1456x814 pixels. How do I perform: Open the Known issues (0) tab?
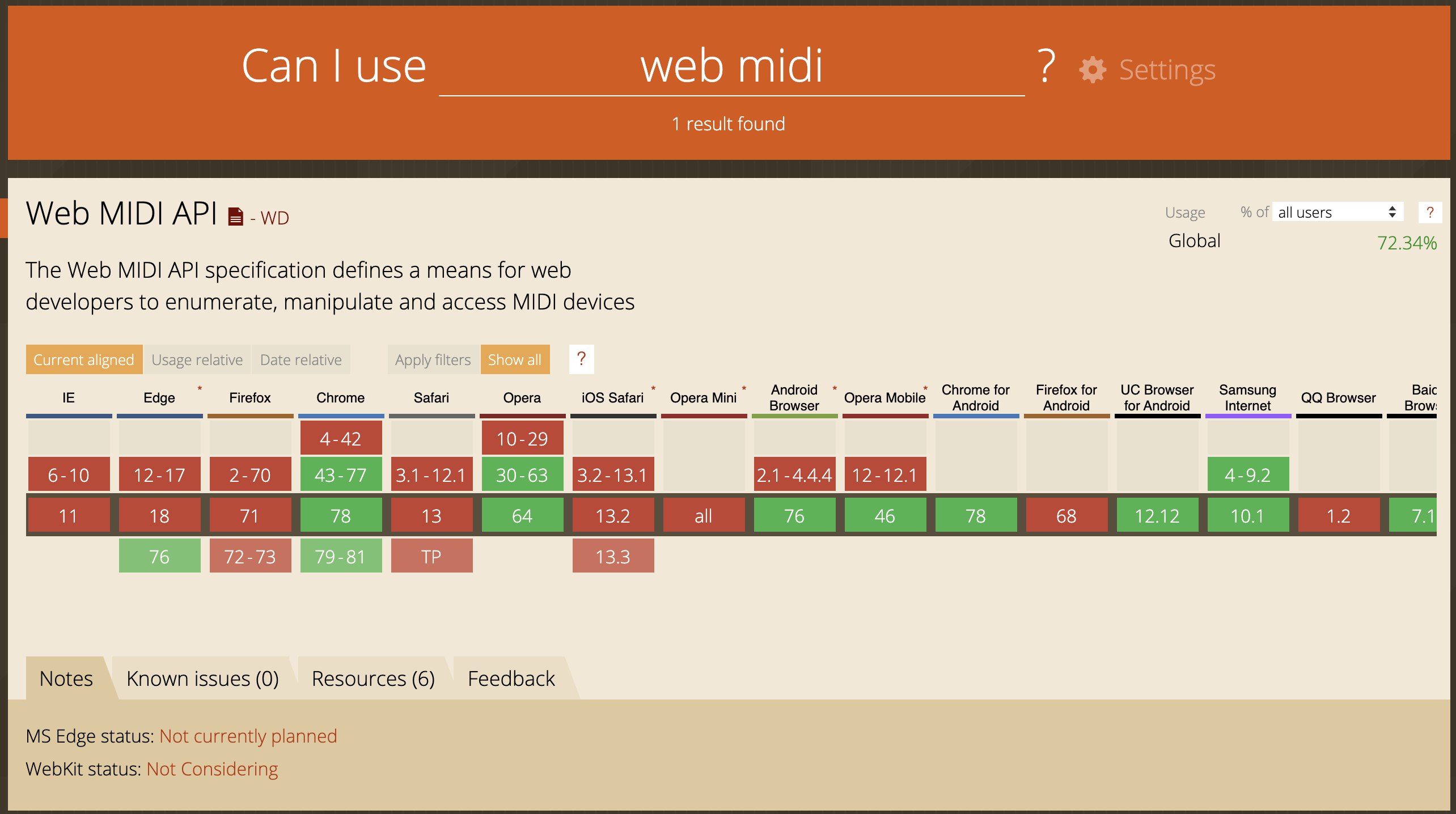coord(202,678)
